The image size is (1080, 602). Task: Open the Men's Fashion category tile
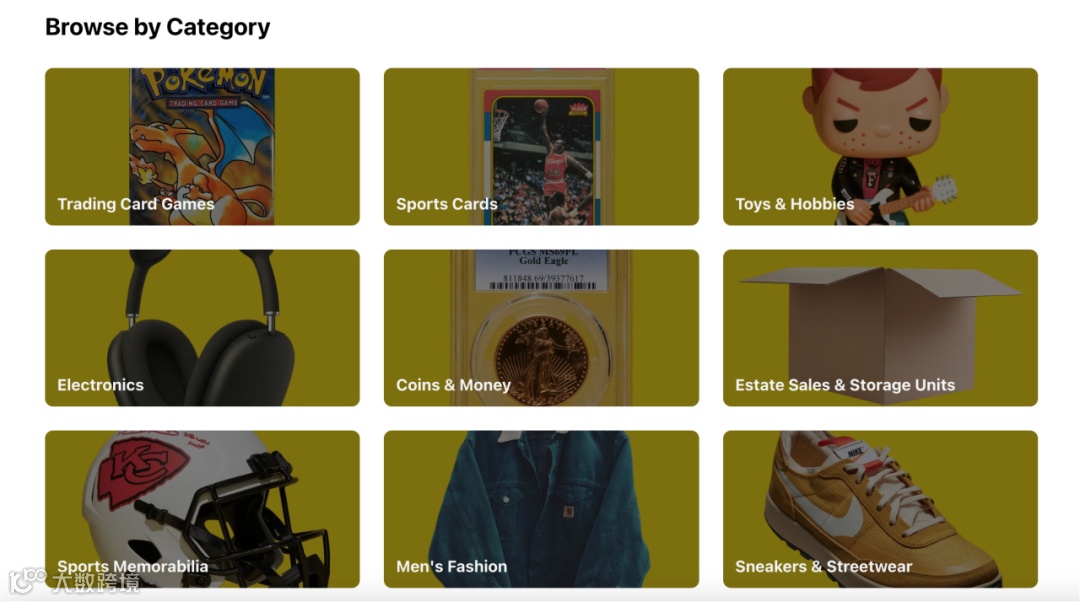click(541, 509)
